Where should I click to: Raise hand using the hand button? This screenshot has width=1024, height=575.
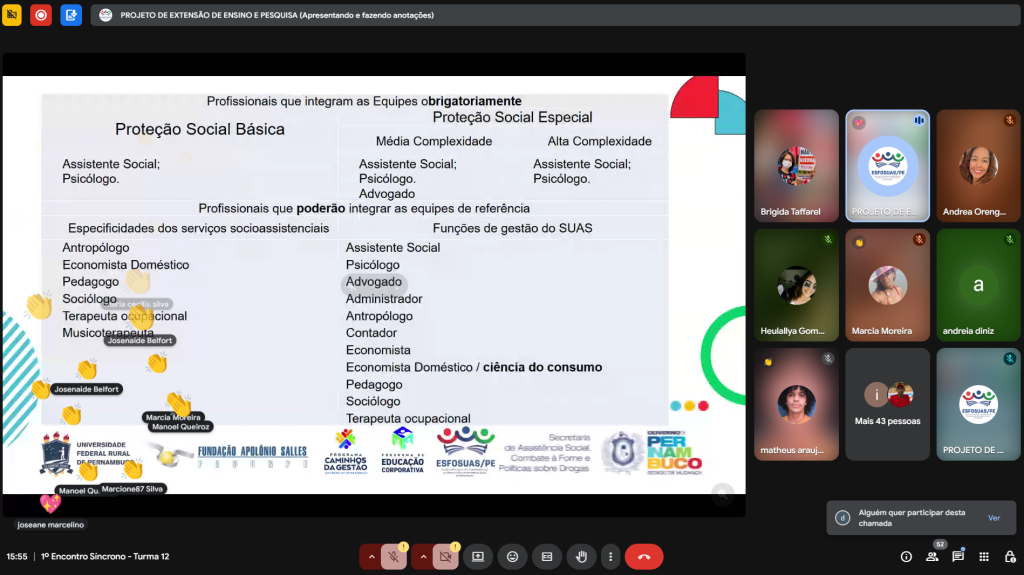tap(580, 557)
